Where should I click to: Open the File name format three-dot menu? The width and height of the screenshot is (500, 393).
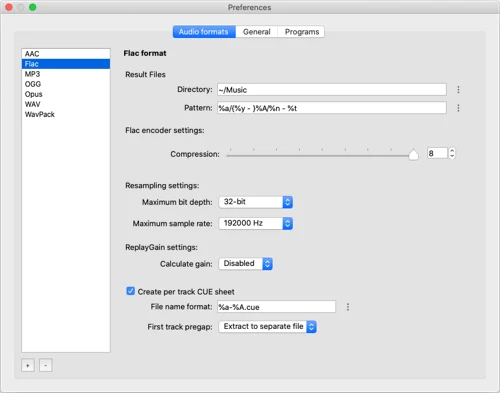(x=348, y=307)
